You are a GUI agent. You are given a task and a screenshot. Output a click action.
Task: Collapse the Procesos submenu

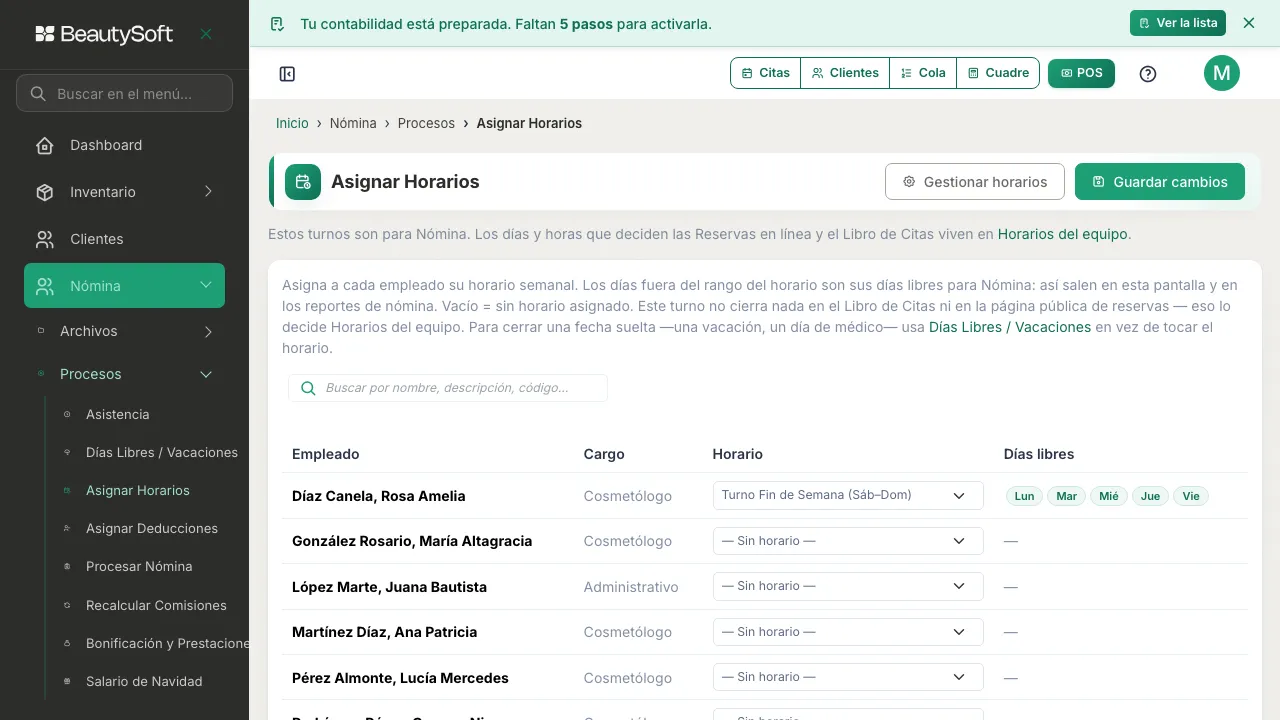coord(124,374)
